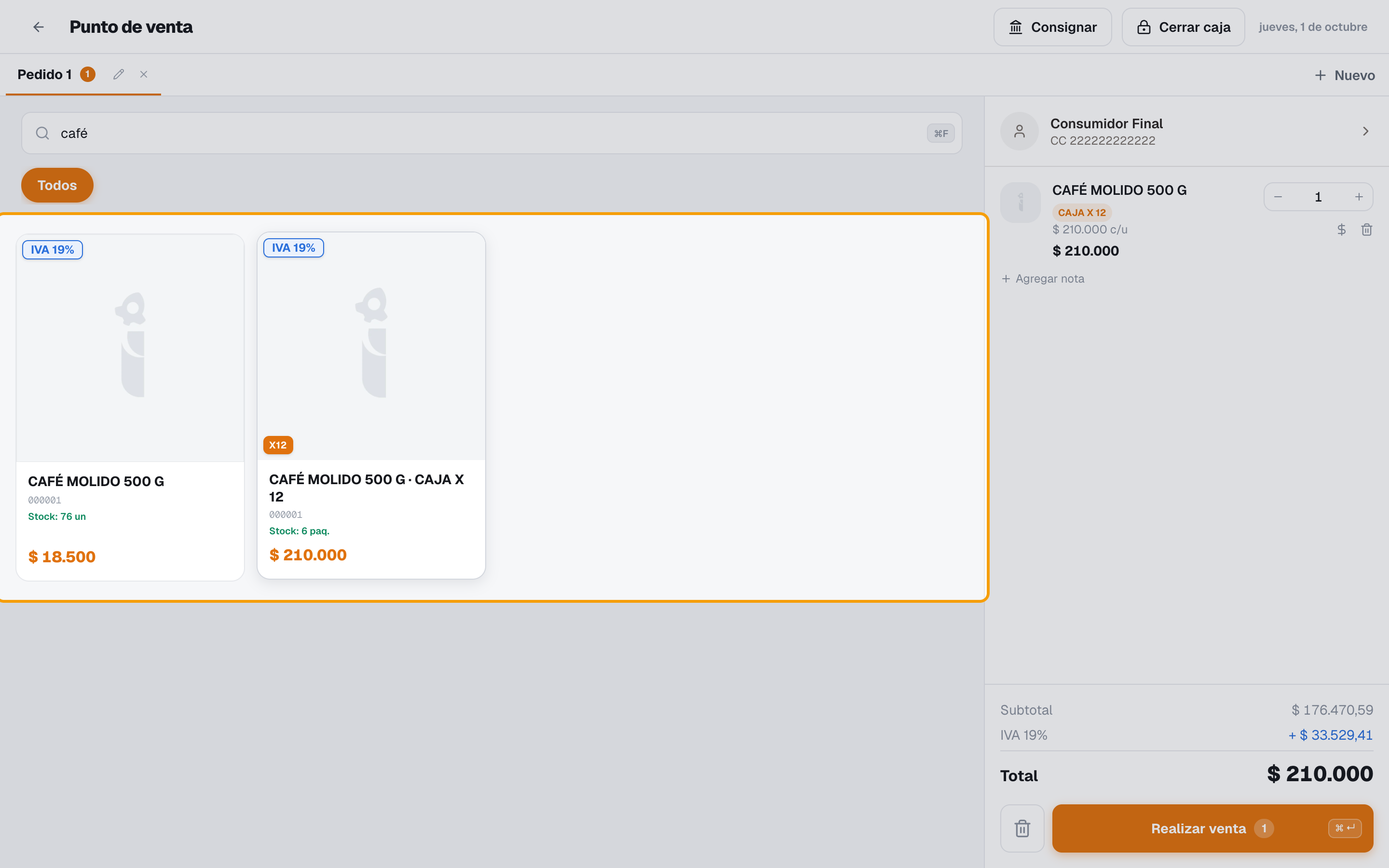Screen dimensions: 1389x868
Task: Add the Café Molido 500 G unit product
Action: click(x=130, y=407)
